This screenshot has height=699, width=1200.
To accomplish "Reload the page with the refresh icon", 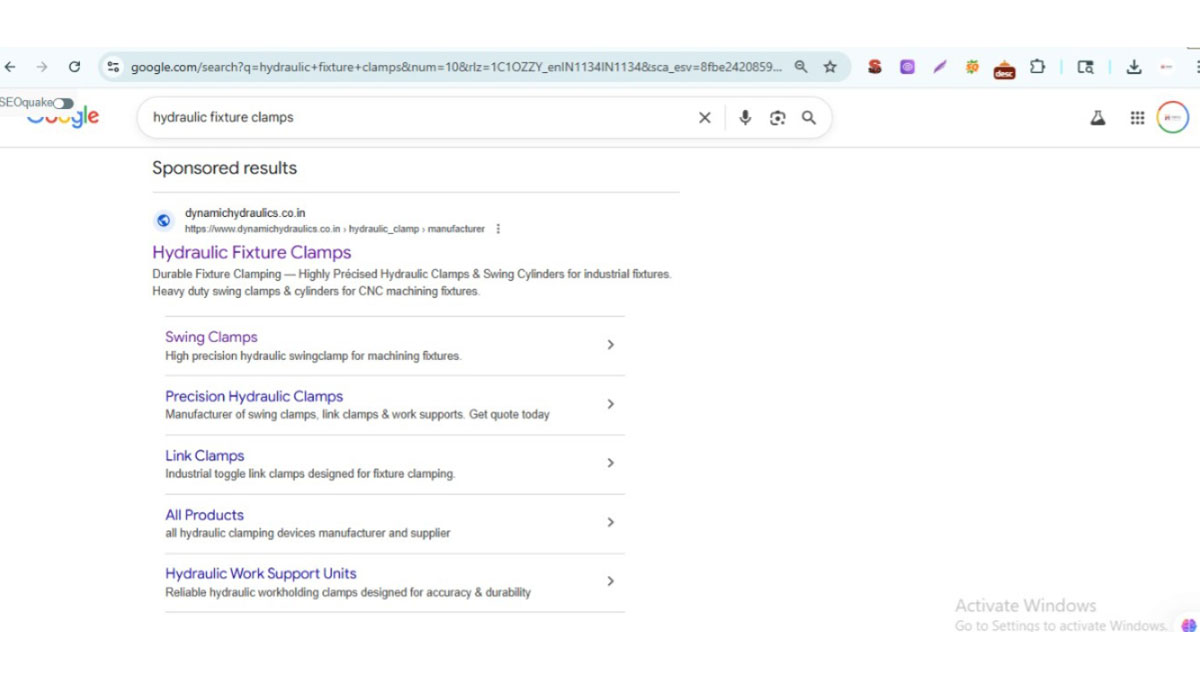I will click(x=74, y=67).
